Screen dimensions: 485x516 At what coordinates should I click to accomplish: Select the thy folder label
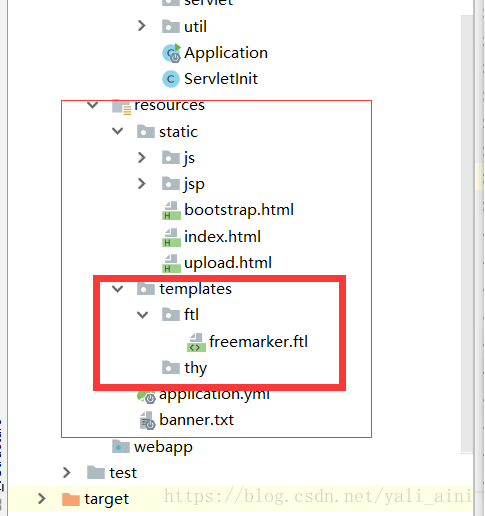[196, 369]
